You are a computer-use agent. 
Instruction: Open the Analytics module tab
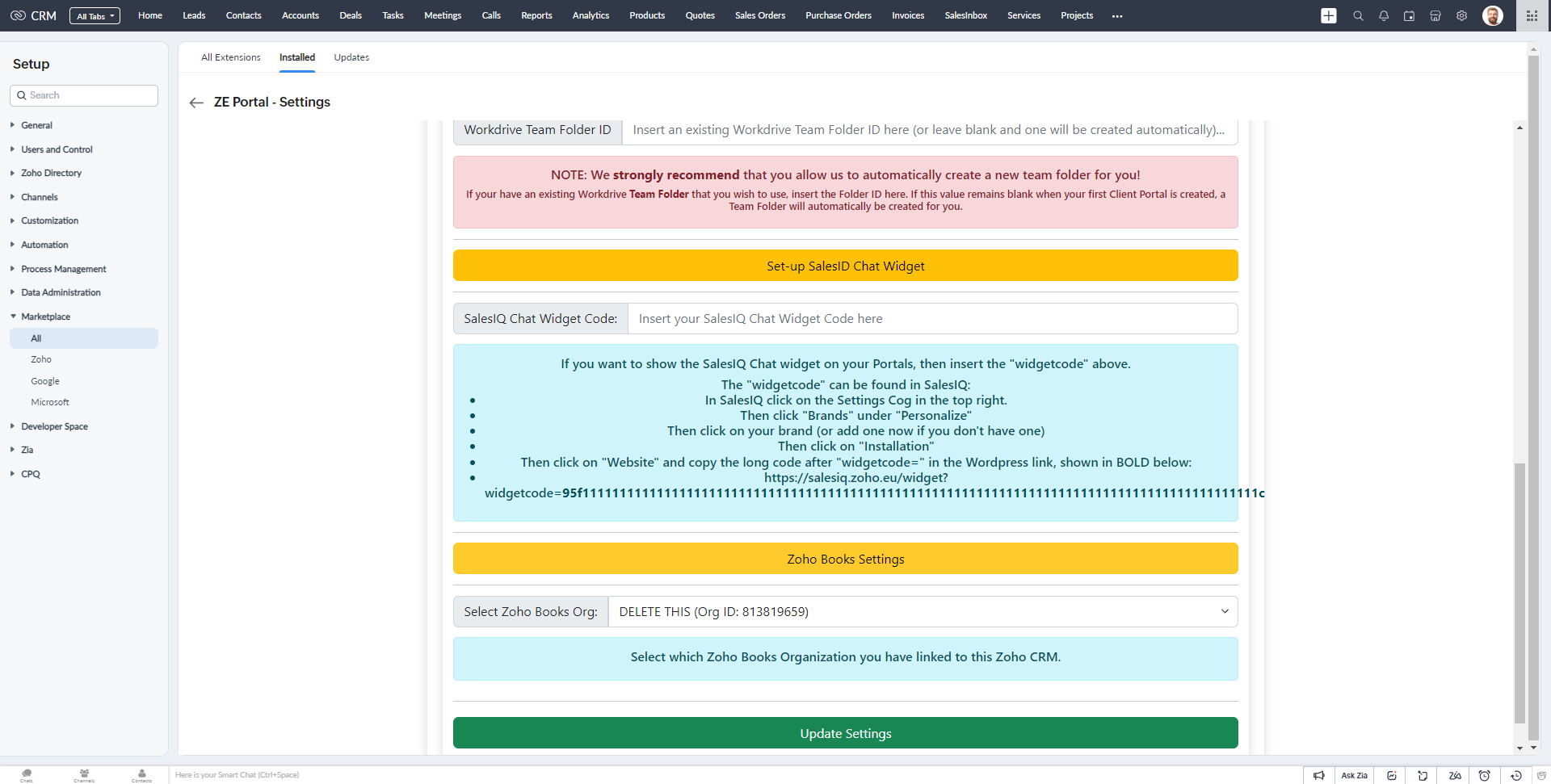(x=591, y=15)
